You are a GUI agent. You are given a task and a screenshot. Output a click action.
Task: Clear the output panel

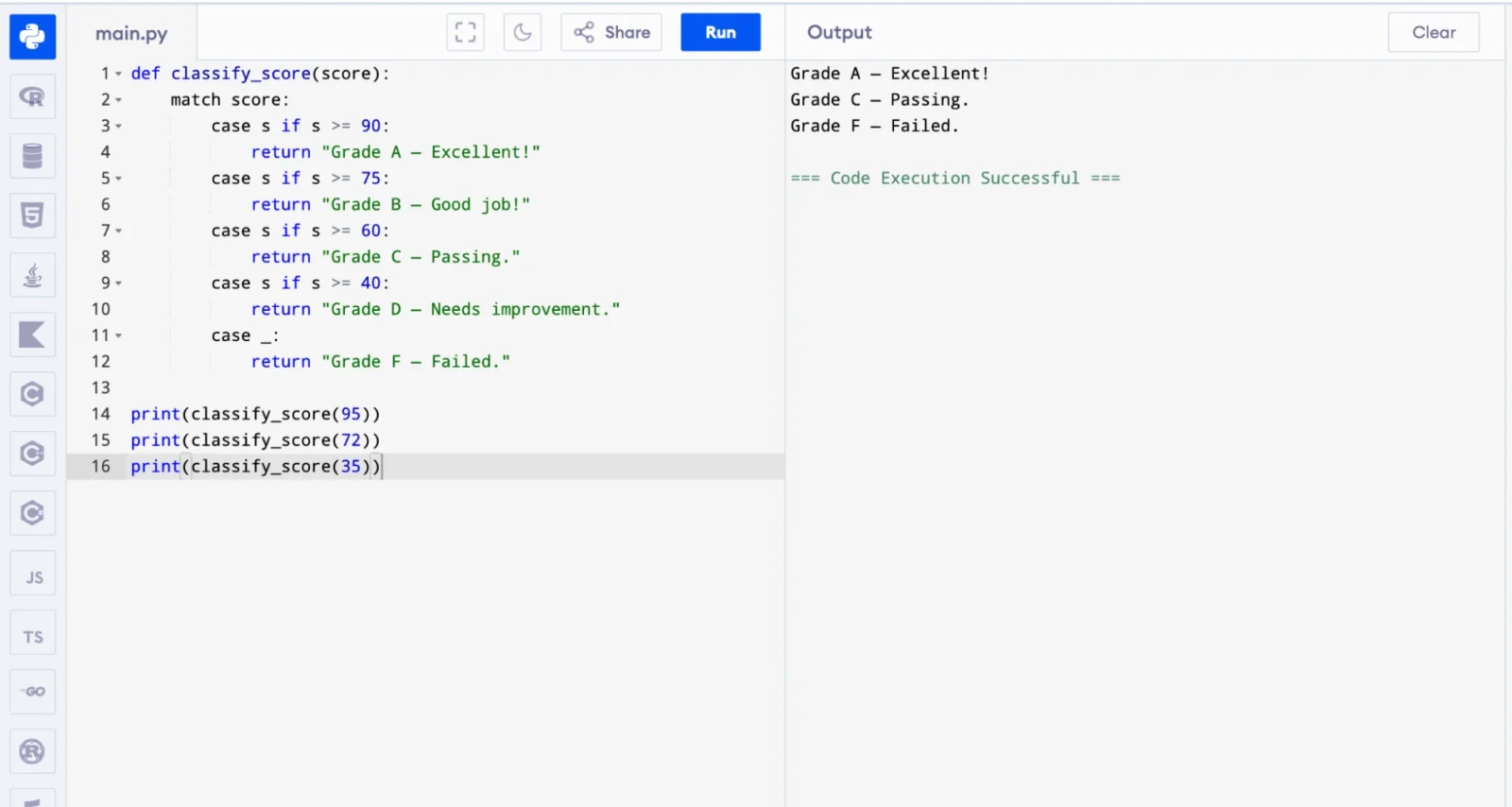pyautogui.click(x=1434, y=32)
